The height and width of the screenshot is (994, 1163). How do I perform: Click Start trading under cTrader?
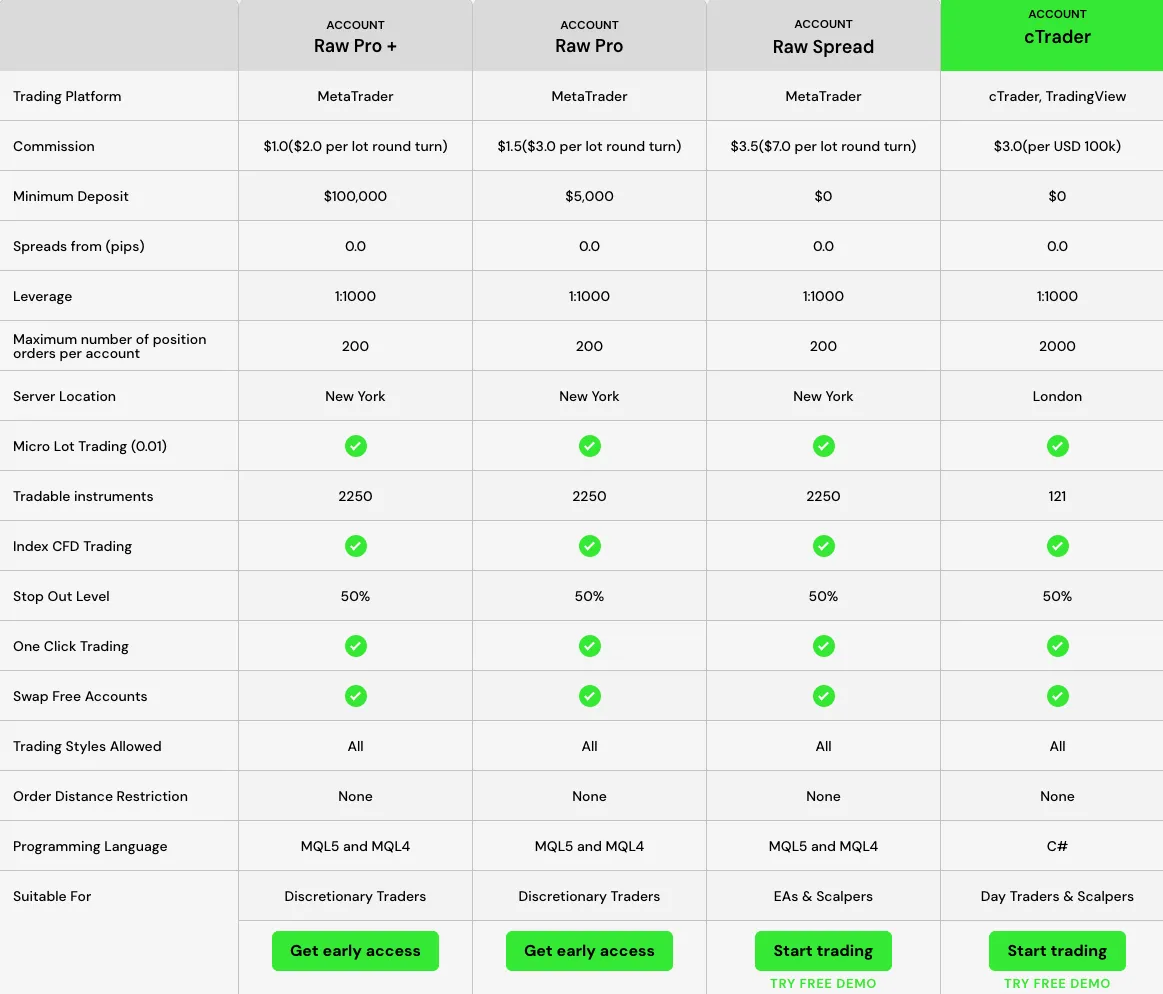click(1058, 951)
